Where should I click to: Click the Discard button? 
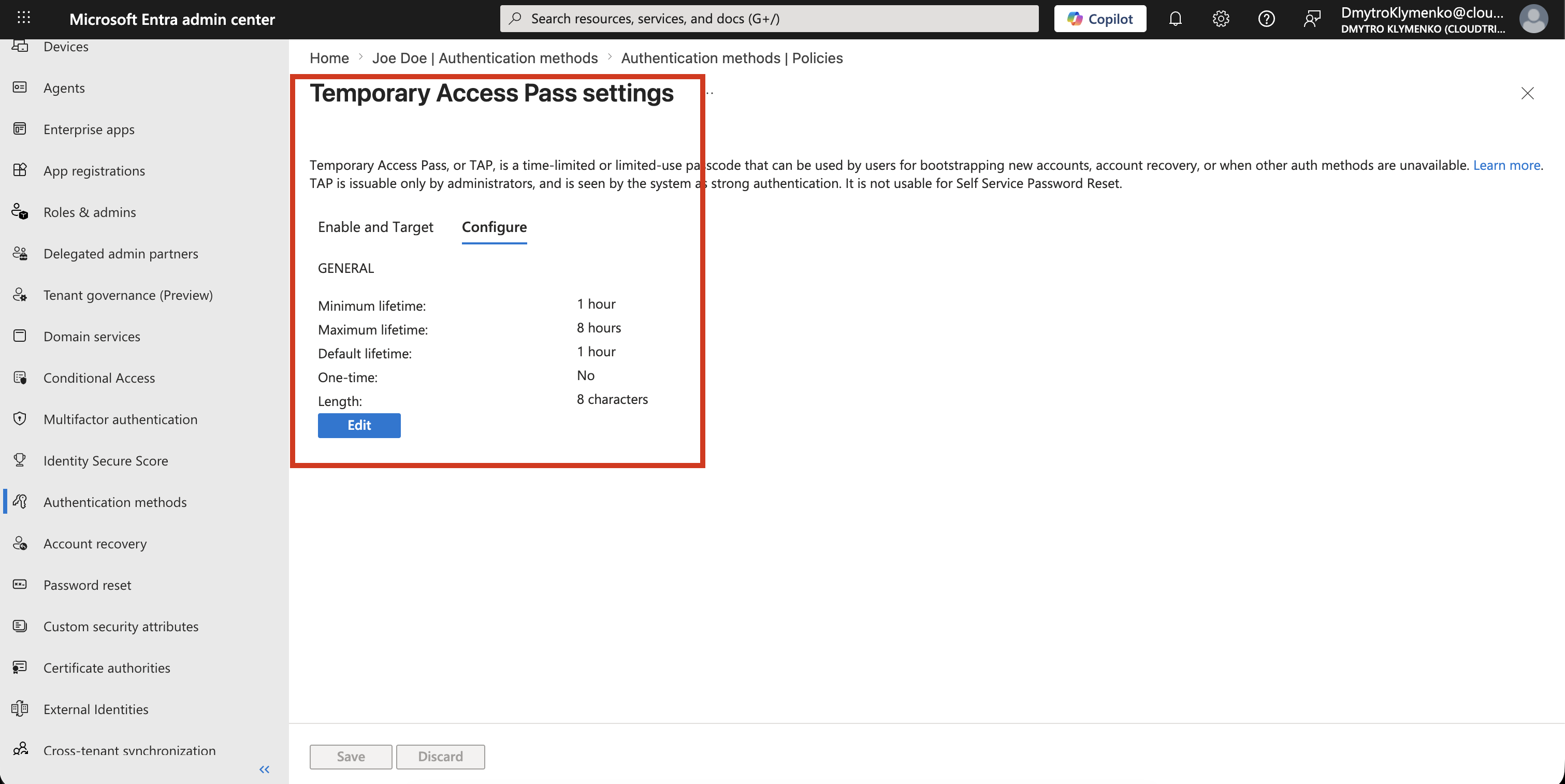441,757
